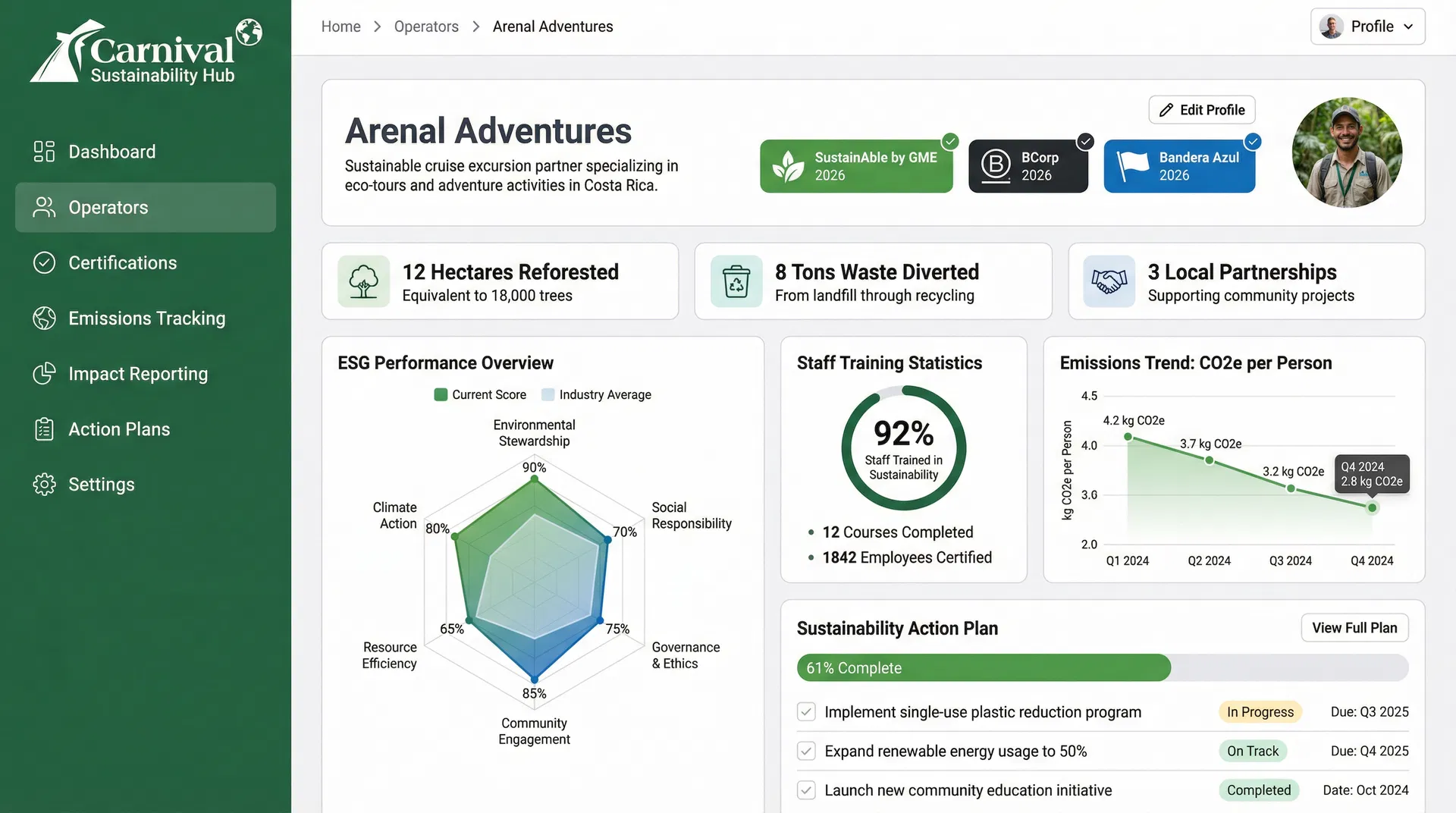Click the Action Plans clipboard icon
The image size is (1456, 813).
click(44, 429)
